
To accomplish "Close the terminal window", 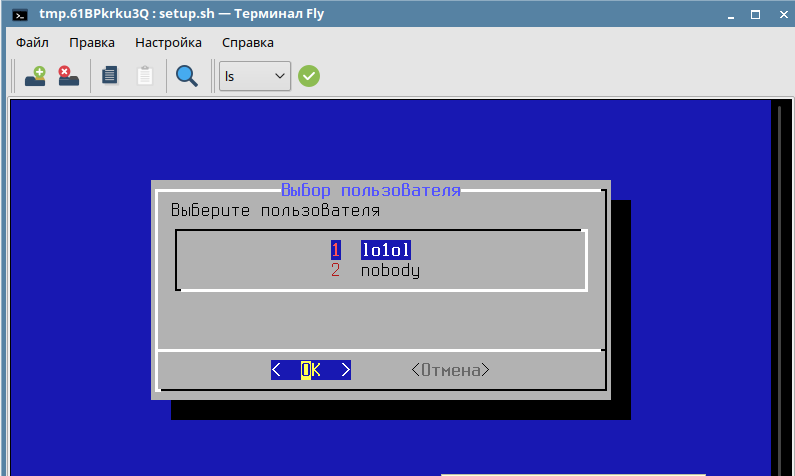I will [x=783, y=15].
